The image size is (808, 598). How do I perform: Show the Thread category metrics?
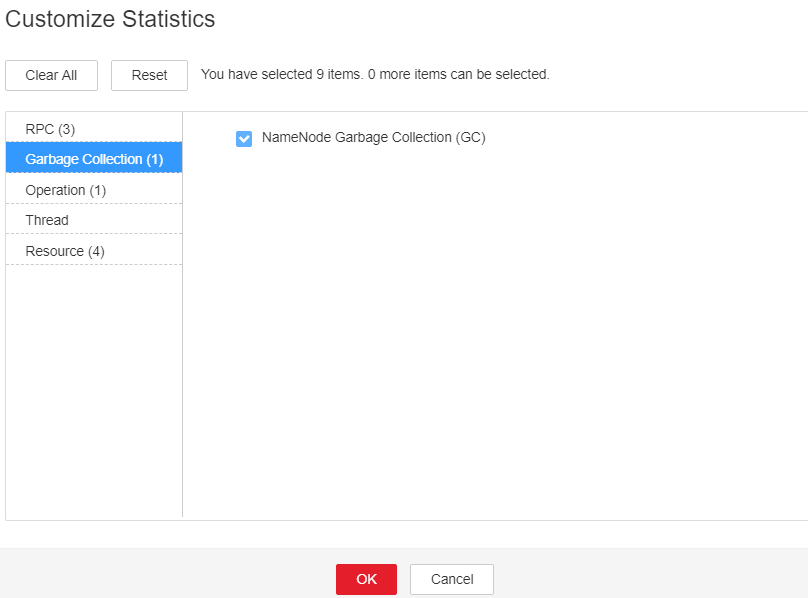tap(94, 220)
